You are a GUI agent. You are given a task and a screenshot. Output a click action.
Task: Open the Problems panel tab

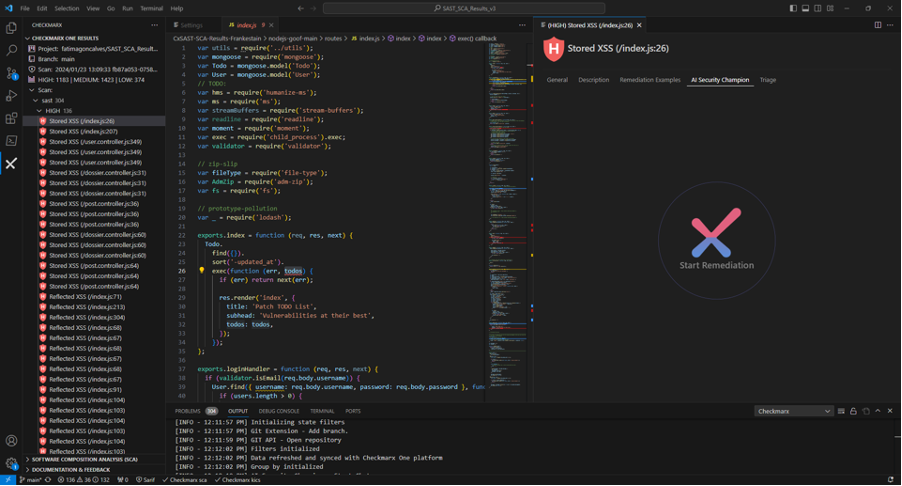point(196,411)
